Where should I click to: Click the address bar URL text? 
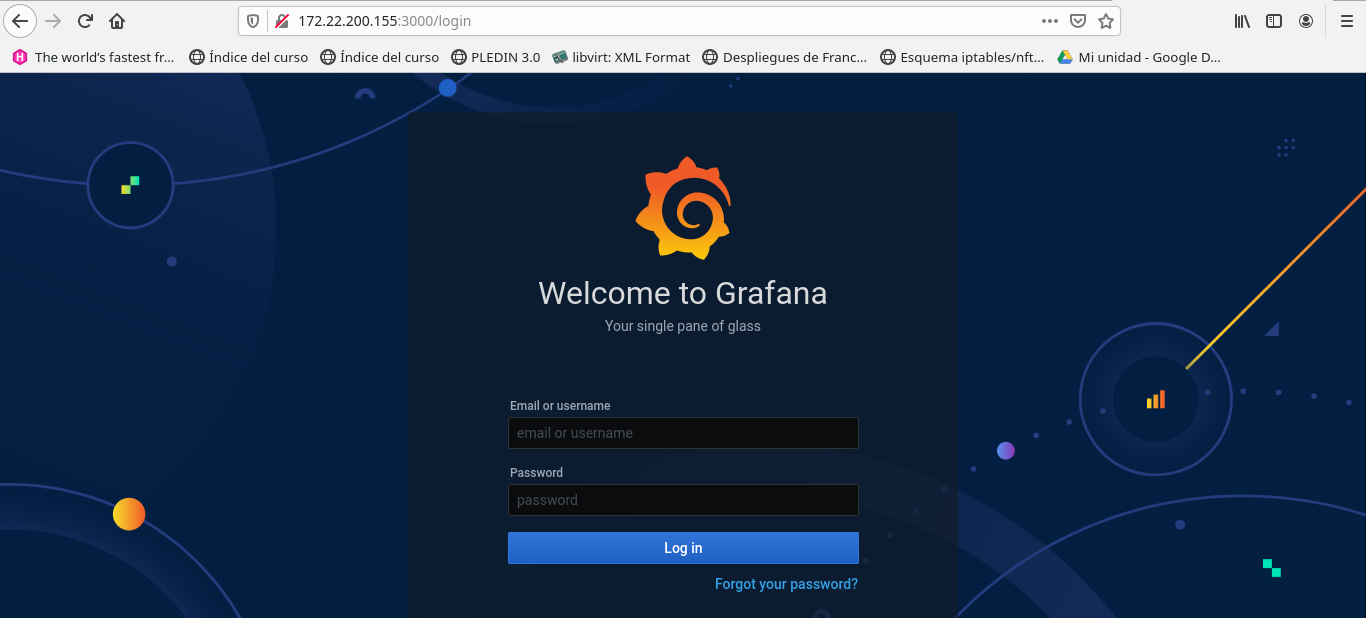[x=384, y=21]
